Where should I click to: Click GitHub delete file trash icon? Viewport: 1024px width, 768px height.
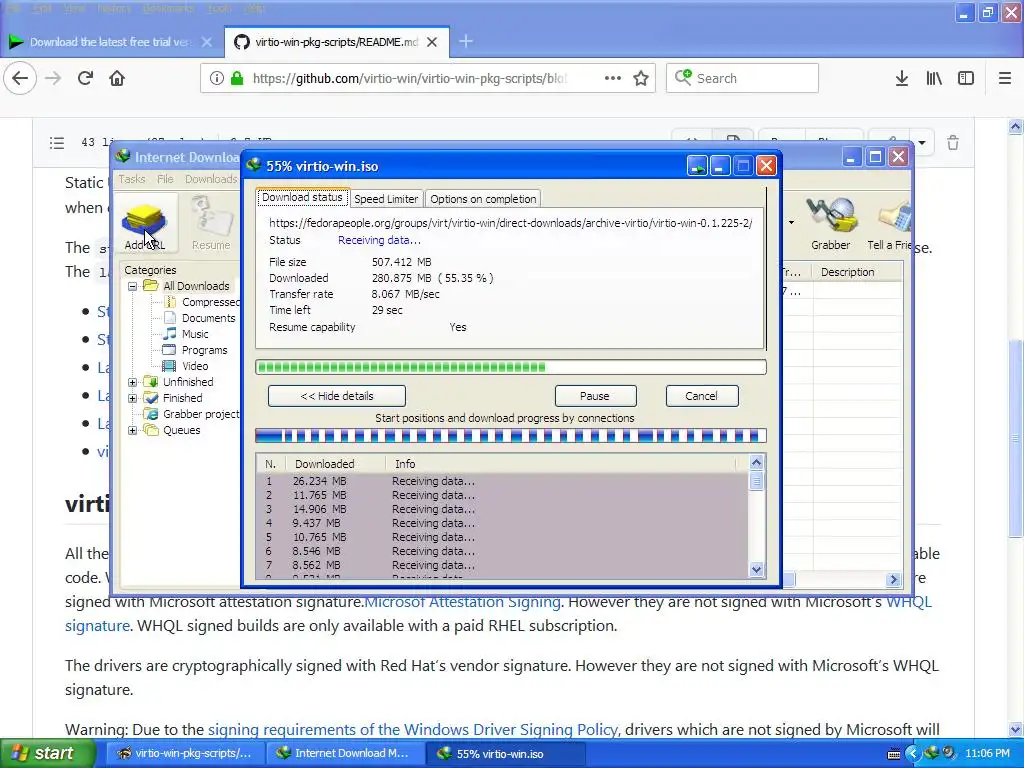coord(953,142)
